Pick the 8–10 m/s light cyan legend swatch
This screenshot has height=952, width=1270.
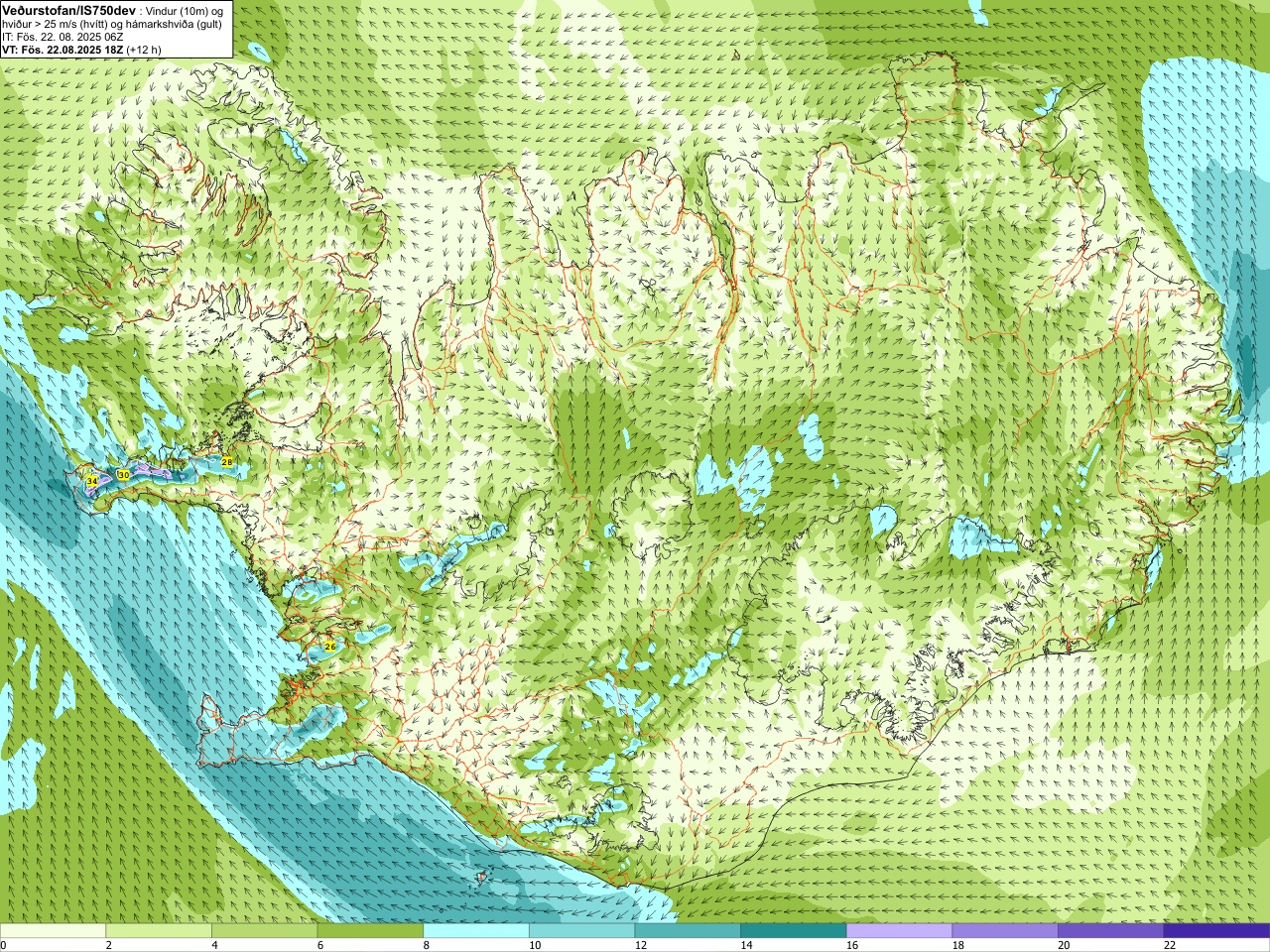tap(476, 931)
